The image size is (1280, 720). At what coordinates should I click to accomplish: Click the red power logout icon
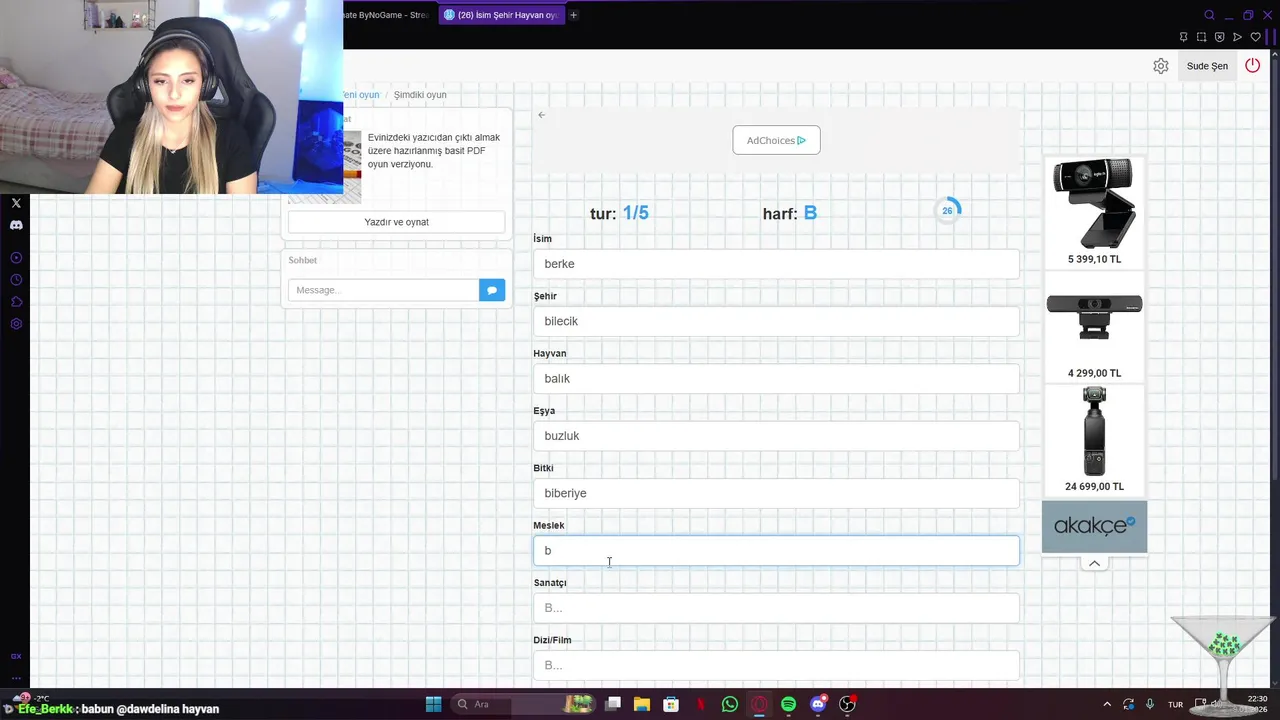[1252, 65]
